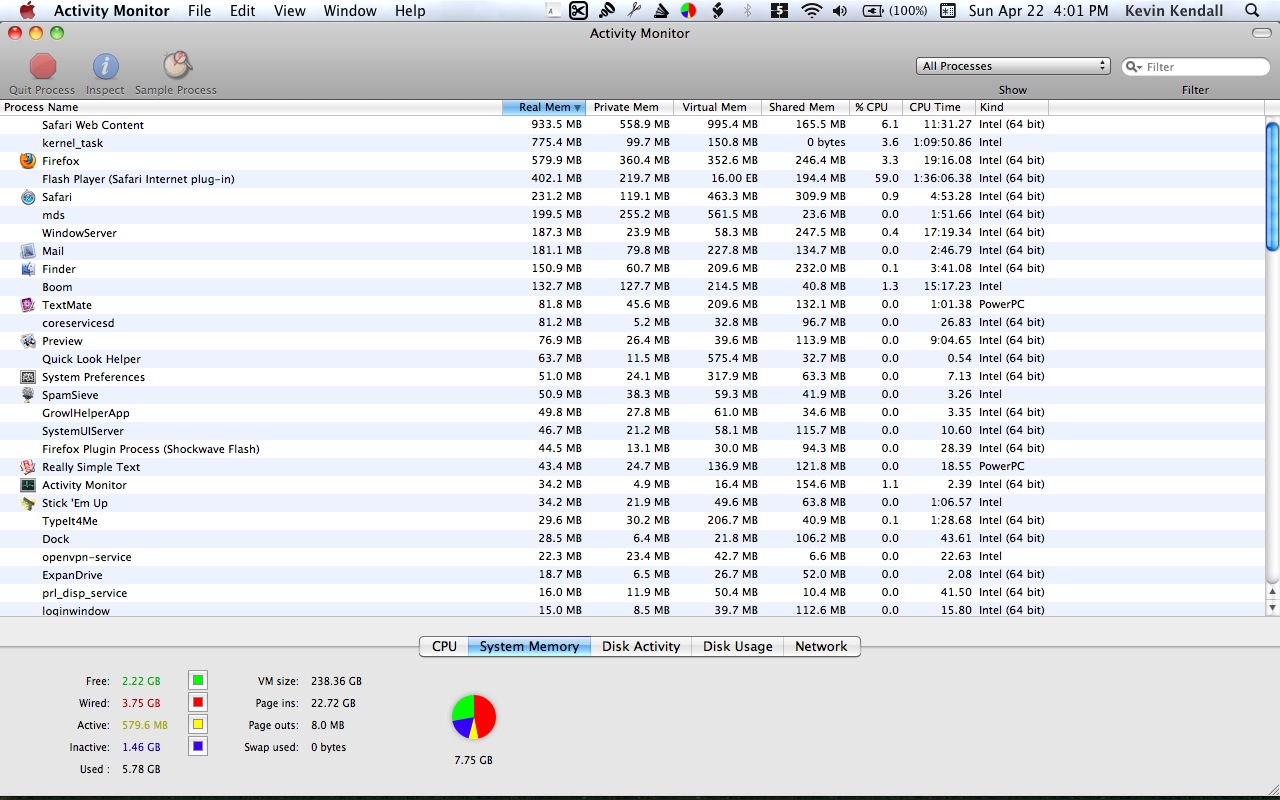Screen dimensions: 1280x800
Task: Click the yellow Active memory color swatch
Action: 198,725
